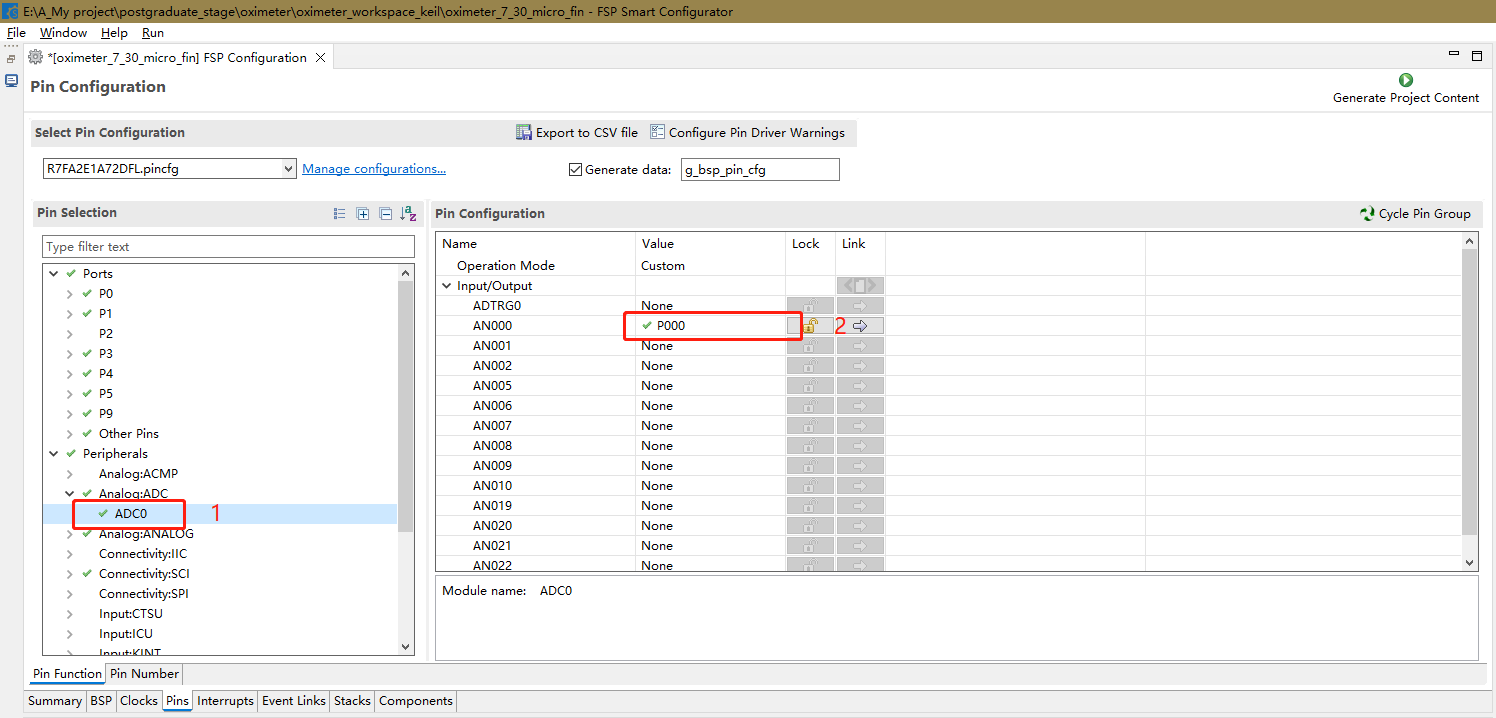The width and height of the screenshot is (1496, 718).
Task: Open the Run menu
Action: click(x=153, y=33)
